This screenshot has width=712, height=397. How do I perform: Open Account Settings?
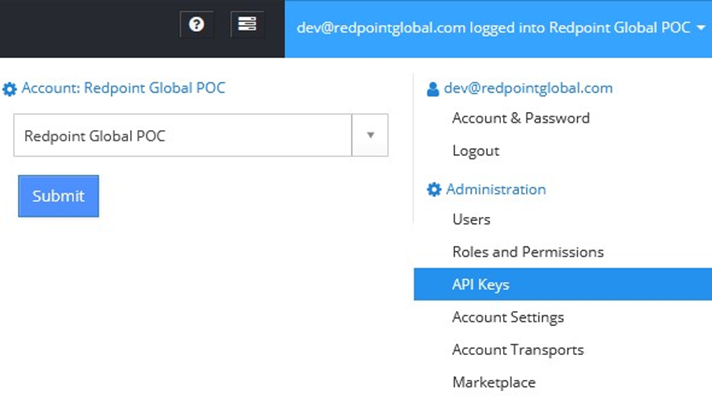(508, 317)
